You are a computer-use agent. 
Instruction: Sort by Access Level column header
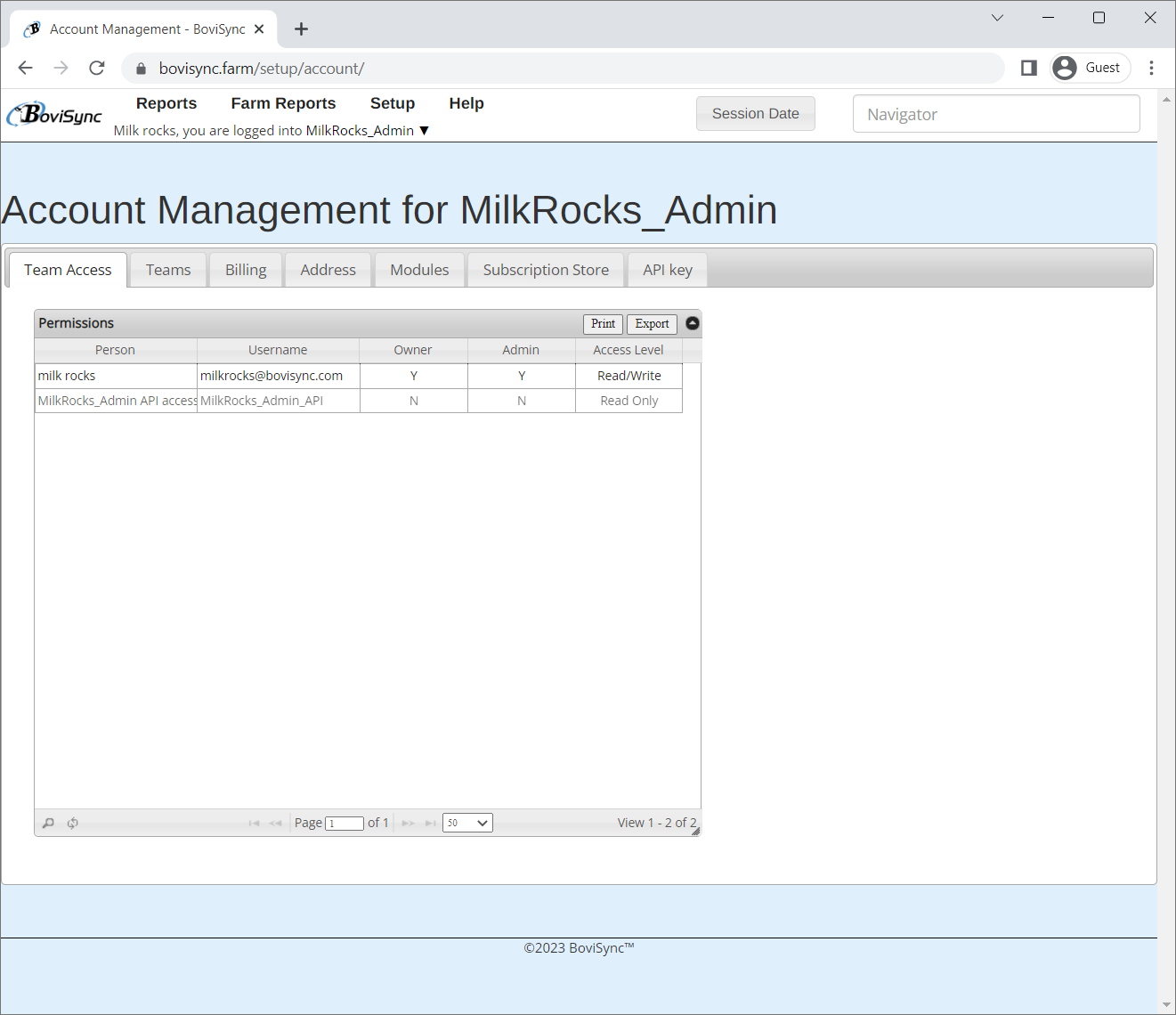[629, 350]
